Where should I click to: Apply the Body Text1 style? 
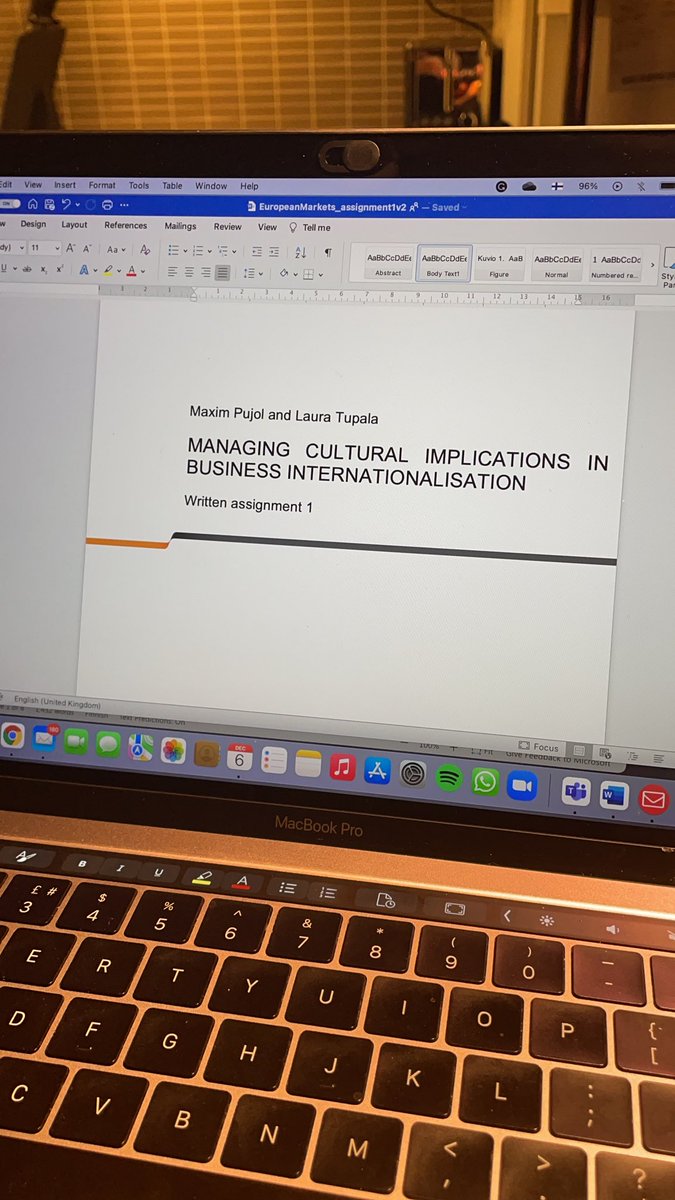click(x=444, y=265)
